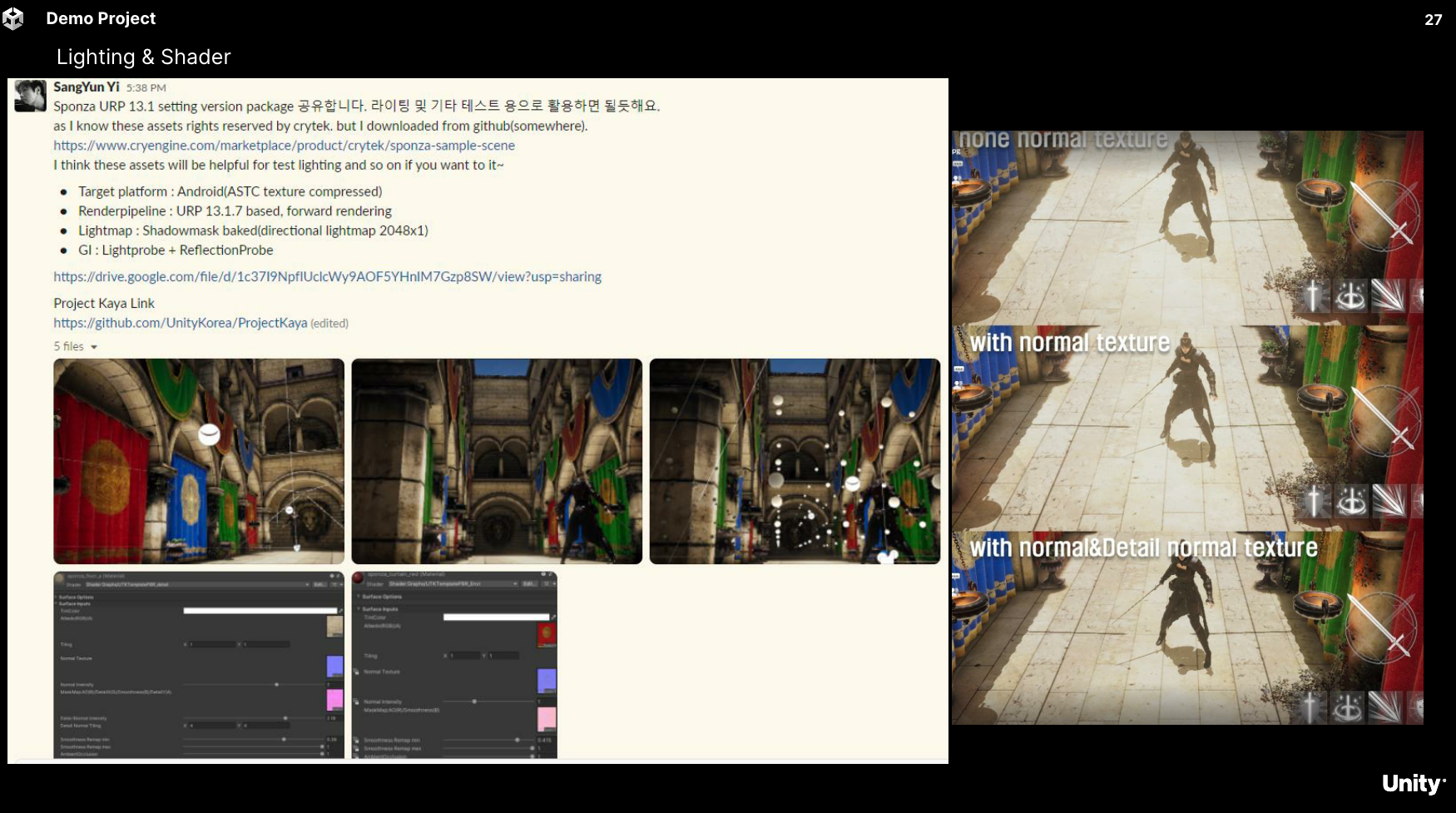This screenshot has width=1456, height=813.
Task: Open the middle Sponza courtyard image
Action: pos(497,461)
